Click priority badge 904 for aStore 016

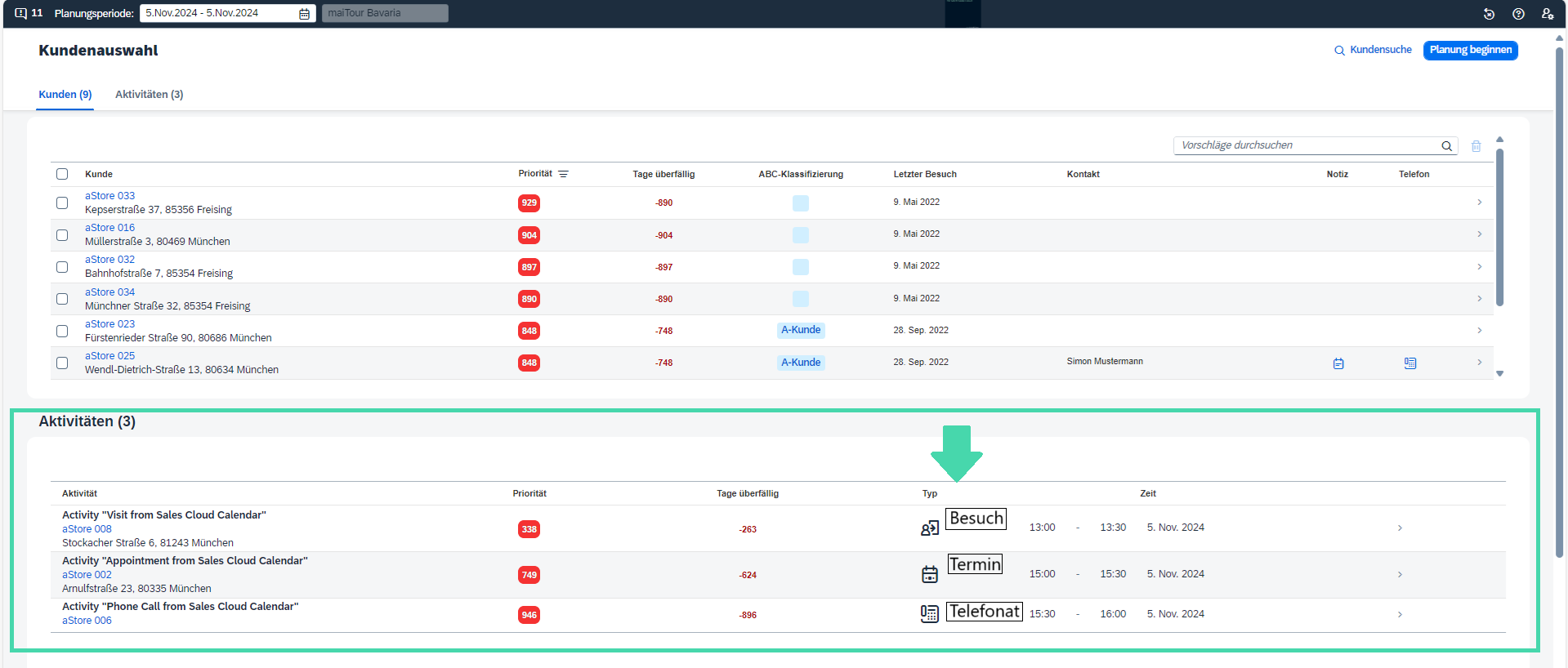click(x=529, y=235)
